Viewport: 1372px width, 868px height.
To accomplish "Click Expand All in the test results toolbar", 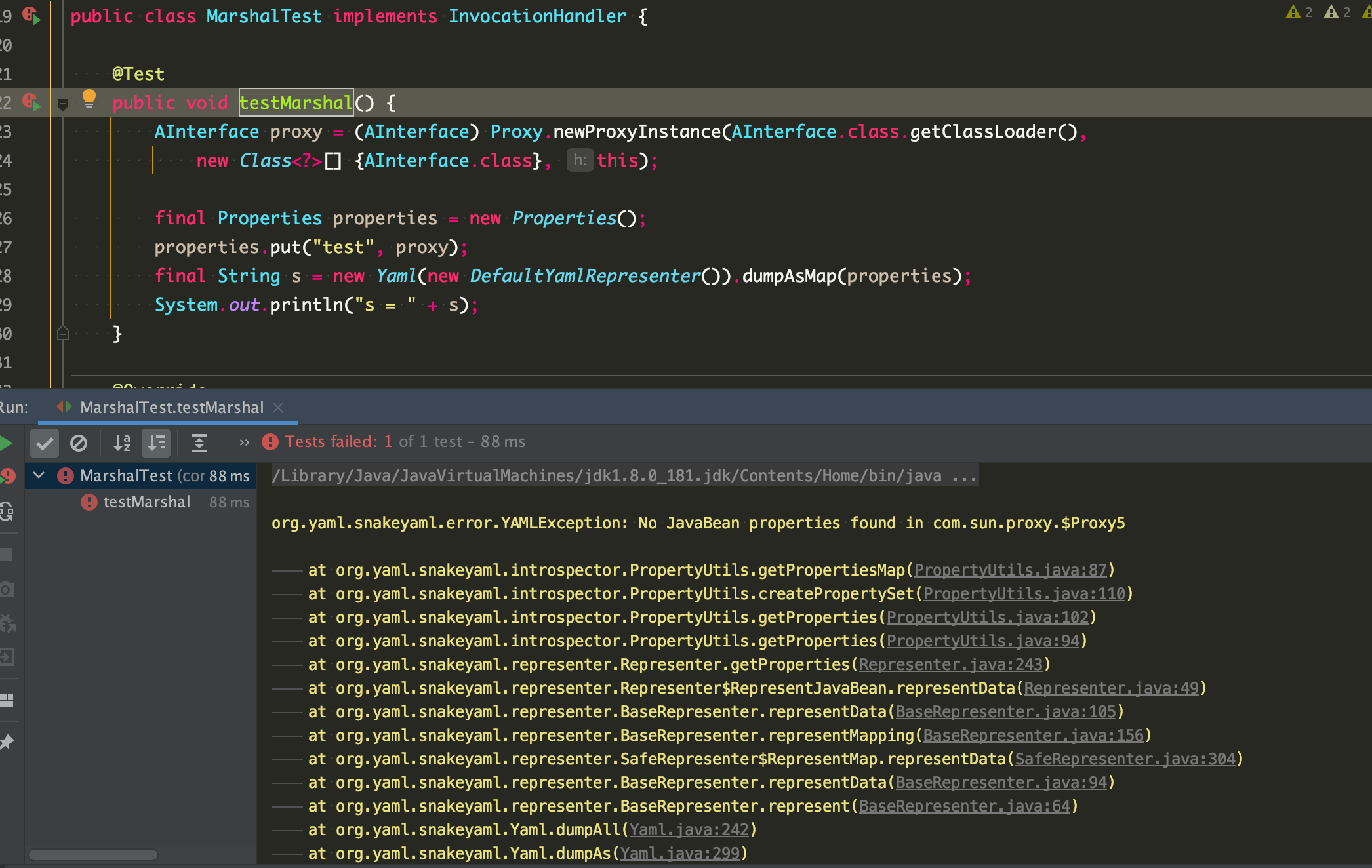I will pos(199,443).
